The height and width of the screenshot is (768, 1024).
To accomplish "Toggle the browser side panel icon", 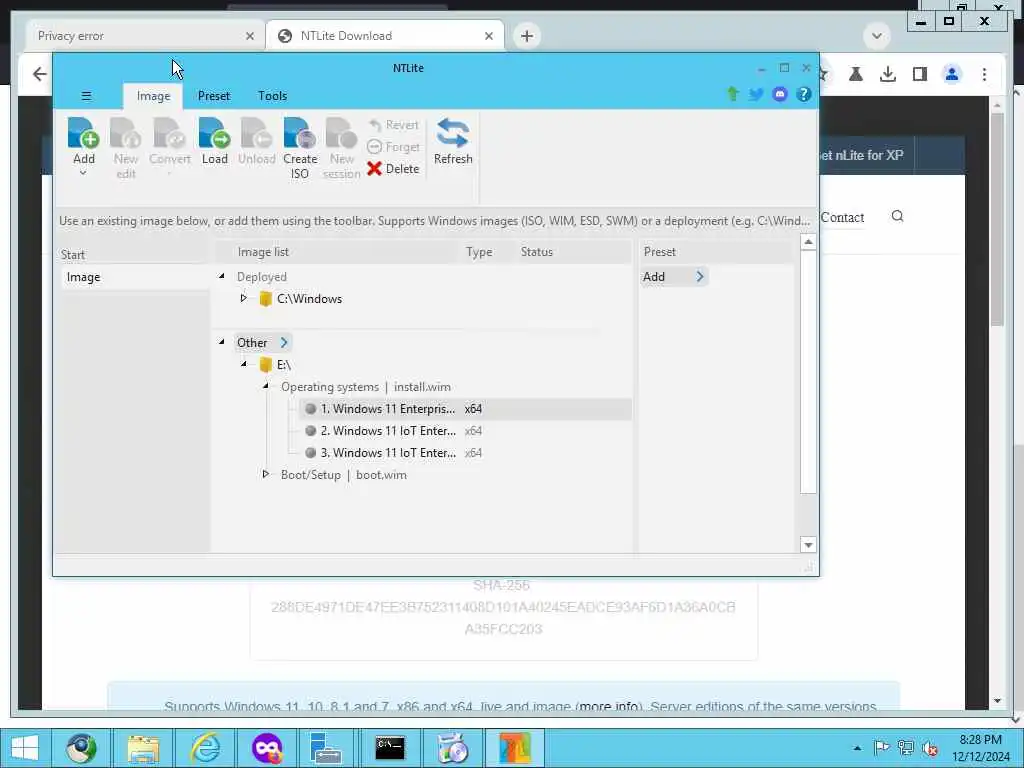I will point(920,74).
